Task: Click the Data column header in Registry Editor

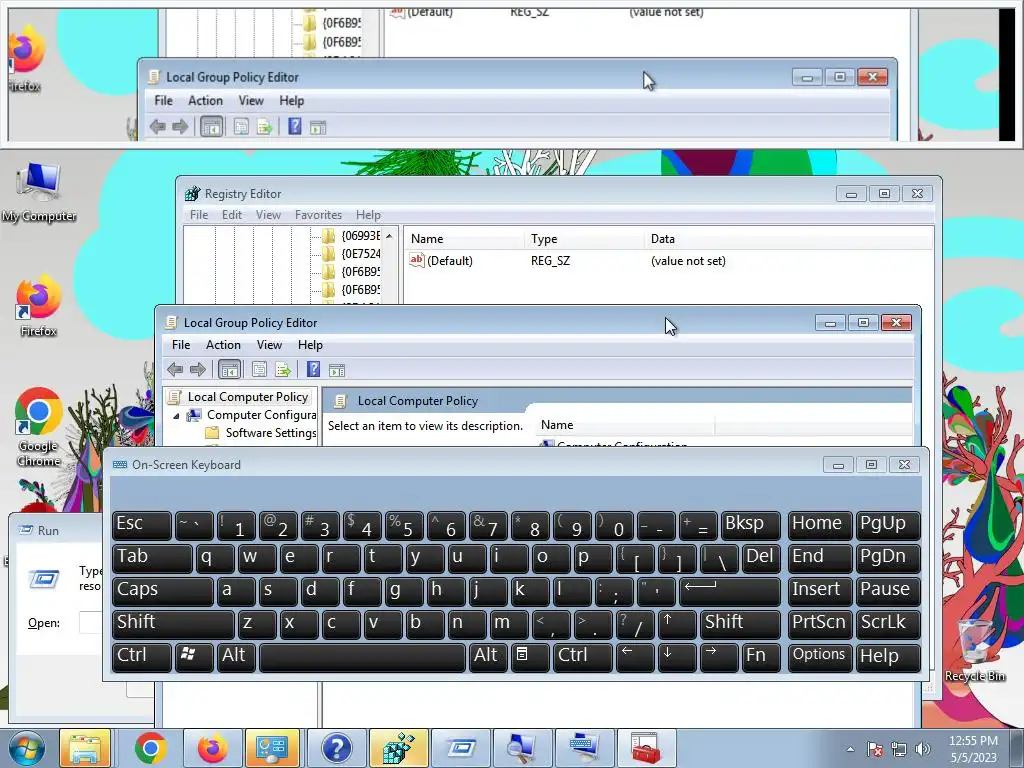Action: [789, 239]
